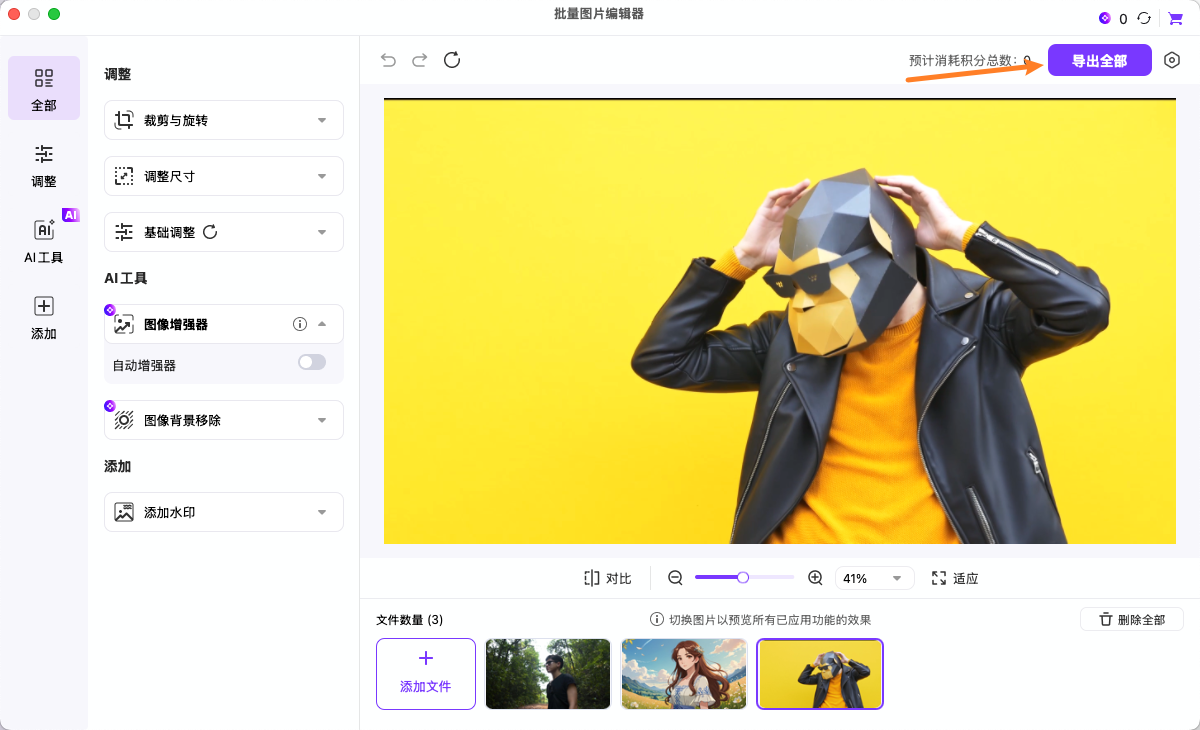Click the zoom level slider

click(x=743, y=577)
